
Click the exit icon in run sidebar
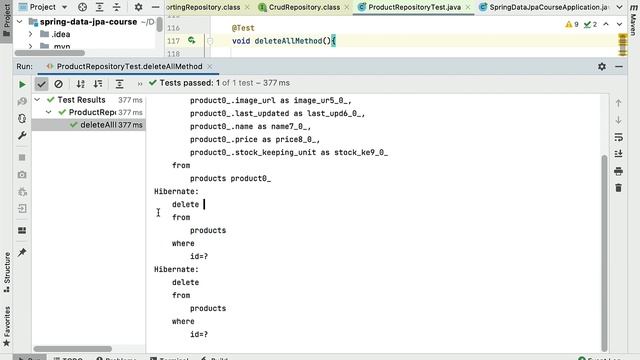point(22,209)
